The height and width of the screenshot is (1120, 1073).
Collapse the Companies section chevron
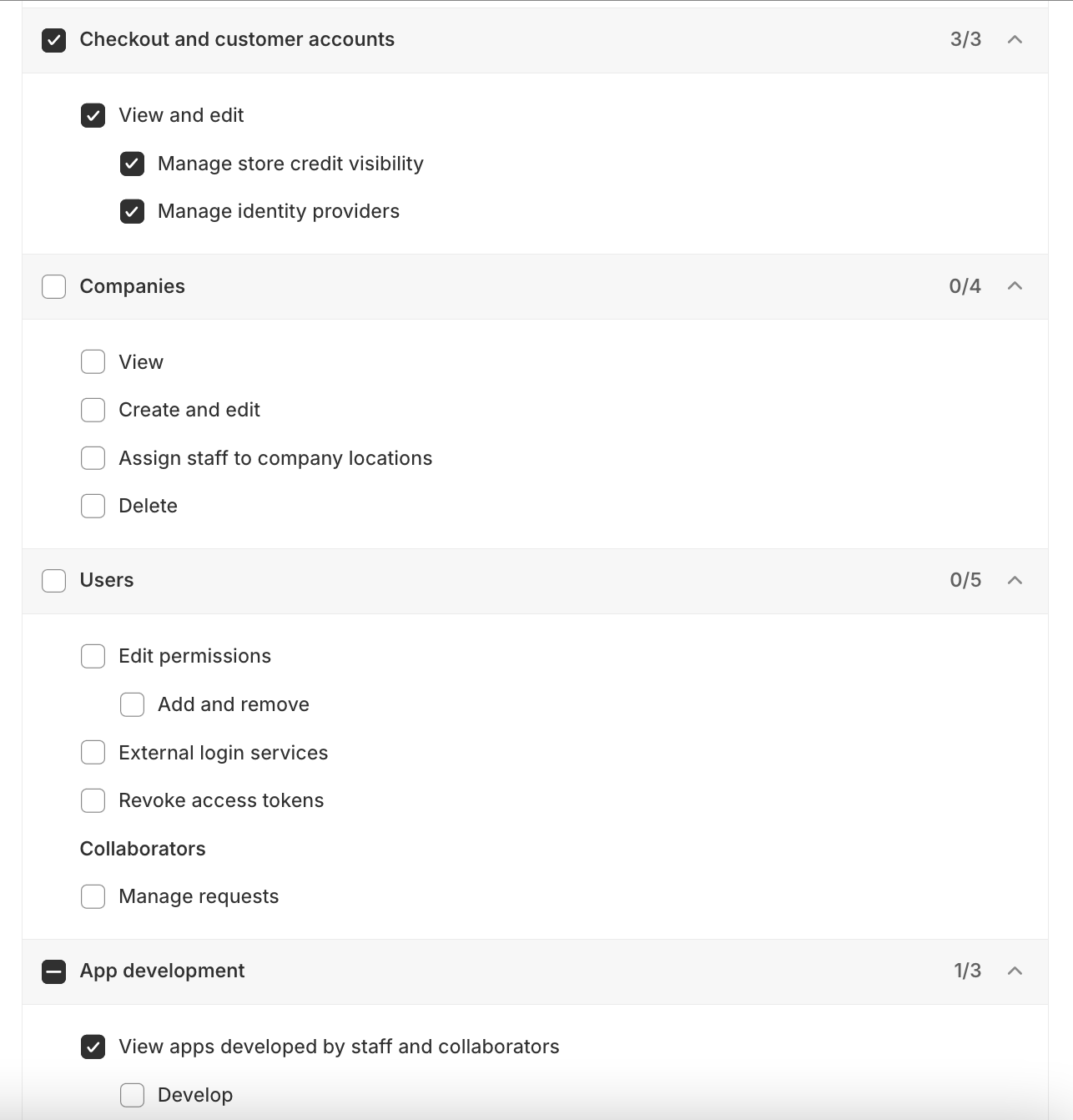(1015, 286)
